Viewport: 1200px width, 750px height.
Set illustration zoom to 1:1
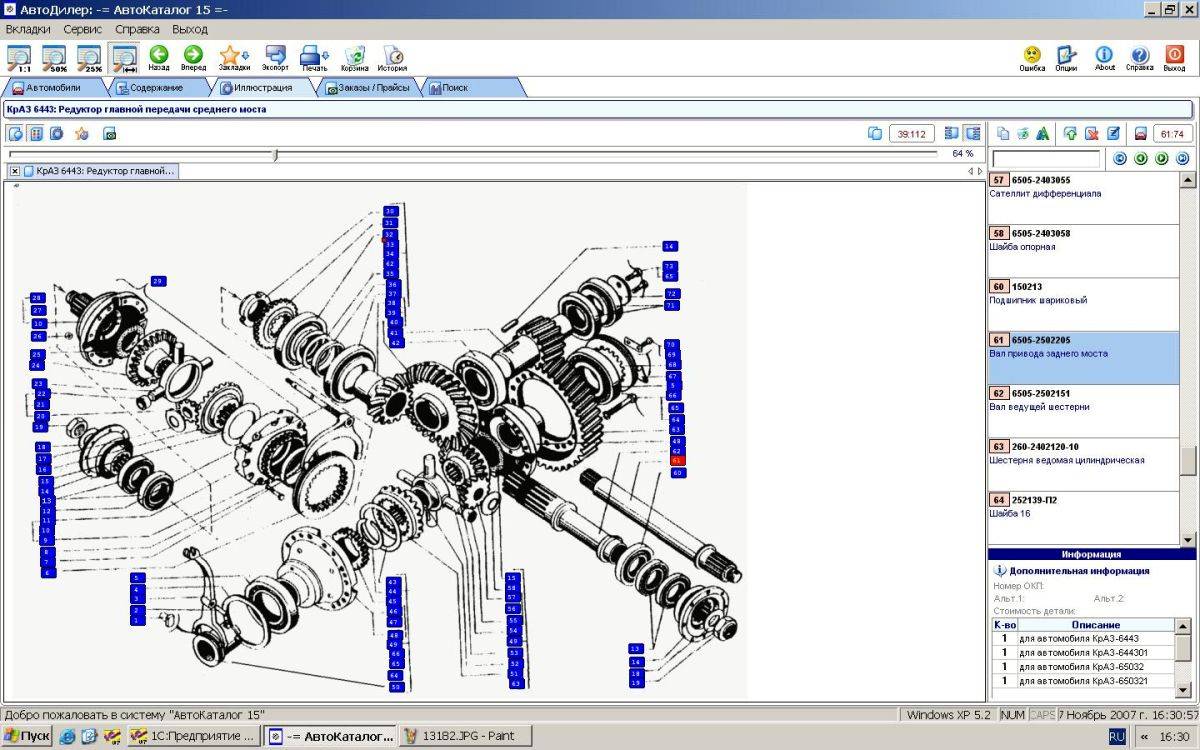pyautogui.click(x=19, y=59)
